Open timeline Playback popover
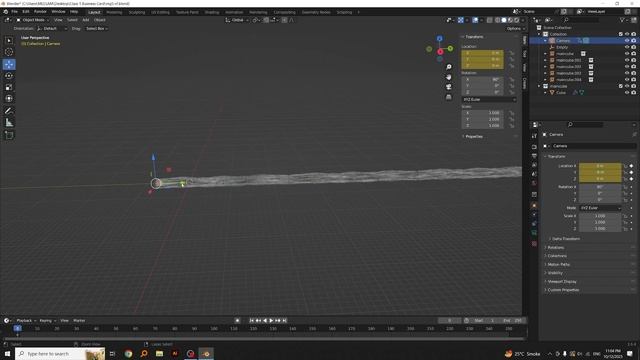 (26, 320)
